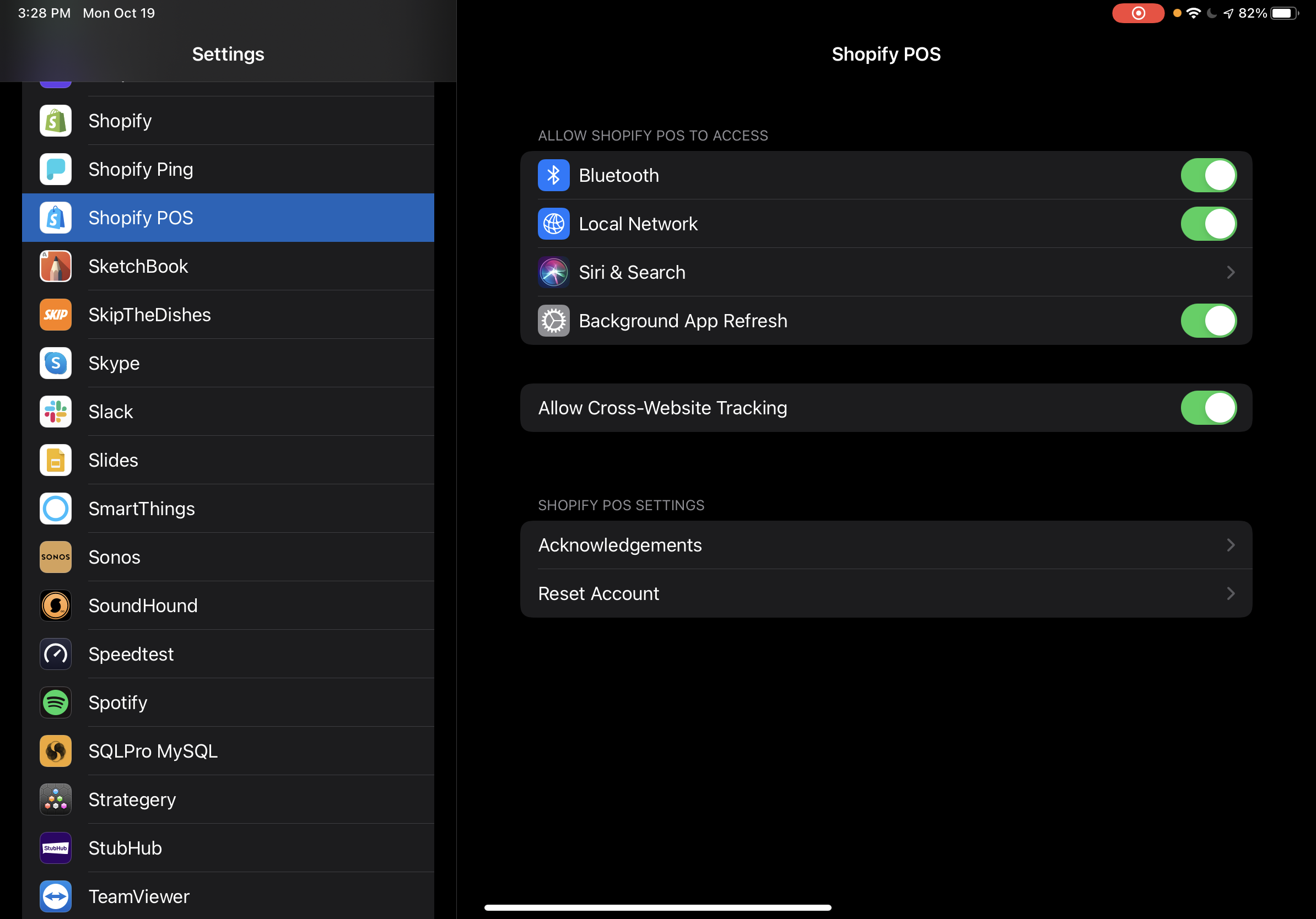The height and width of the screenshot is (919, 1316).
Task: Click the Local Network globe icon
Action: [554, 224]
